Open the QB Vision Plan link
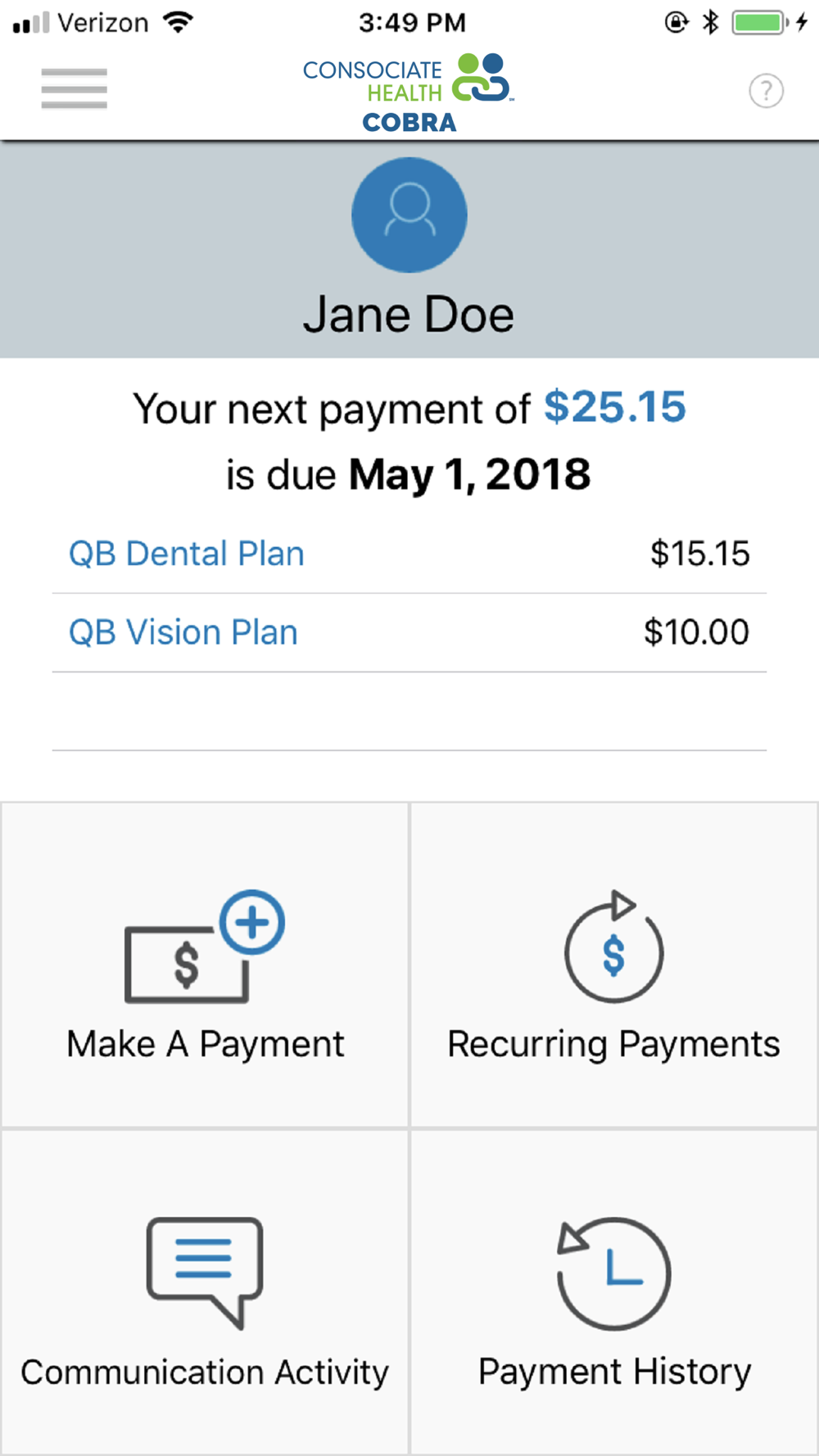Viewport: 819px width, 1456px height. pos(183,632)
